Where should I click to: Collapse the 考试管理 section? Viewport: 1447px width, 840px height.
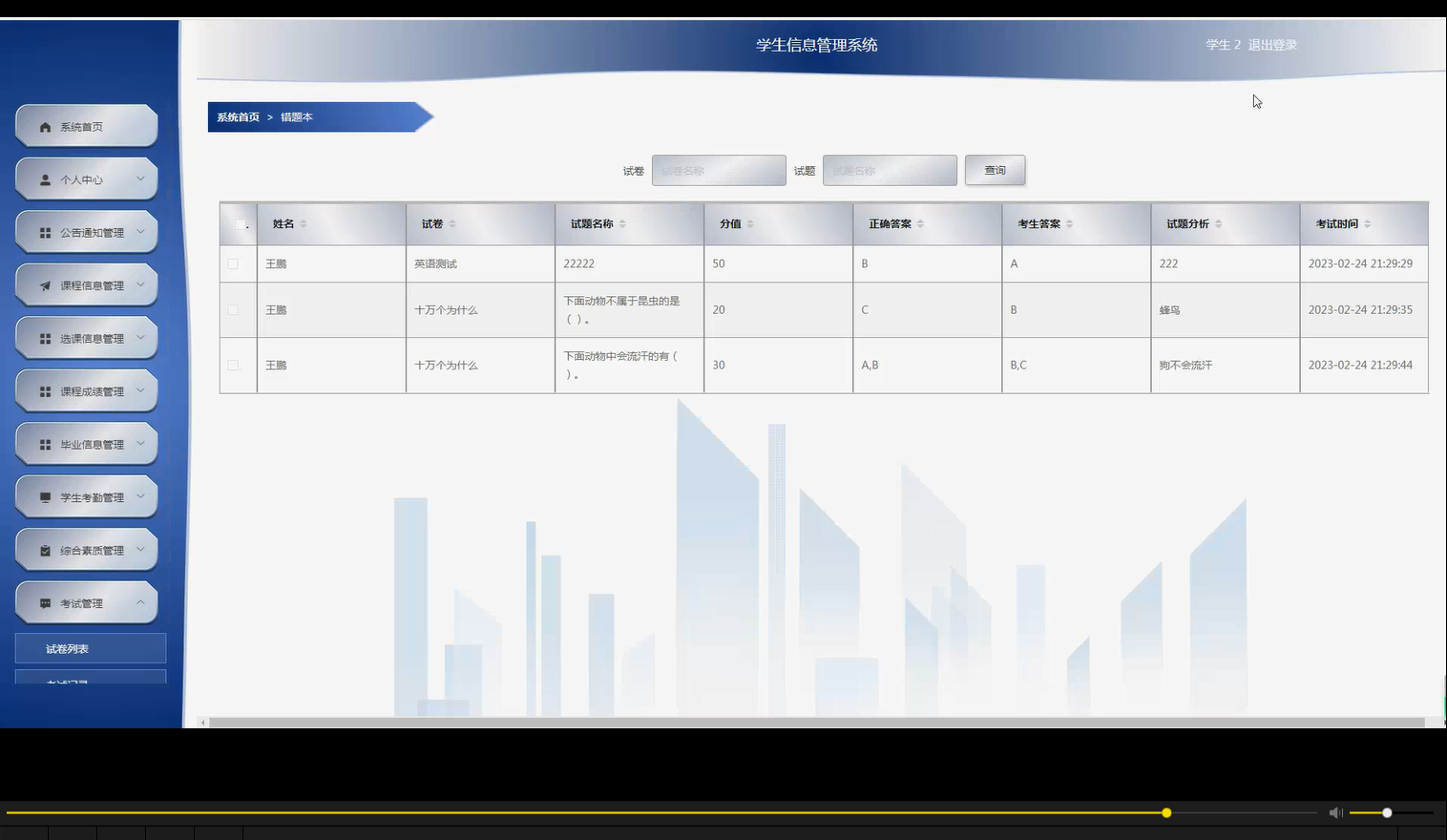tap(139, 602)
